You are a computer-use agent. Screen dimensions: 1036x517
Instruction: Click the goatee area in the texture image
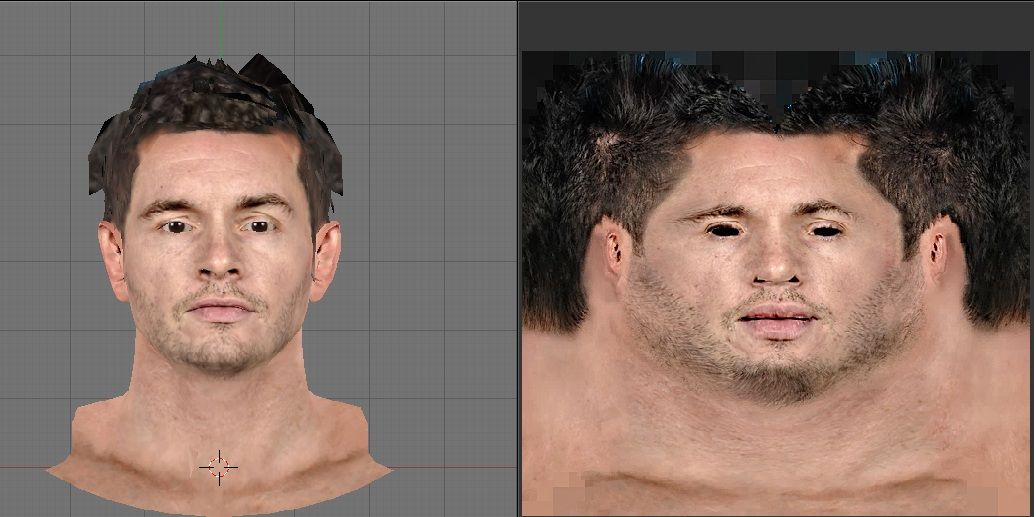coord(775,375)
